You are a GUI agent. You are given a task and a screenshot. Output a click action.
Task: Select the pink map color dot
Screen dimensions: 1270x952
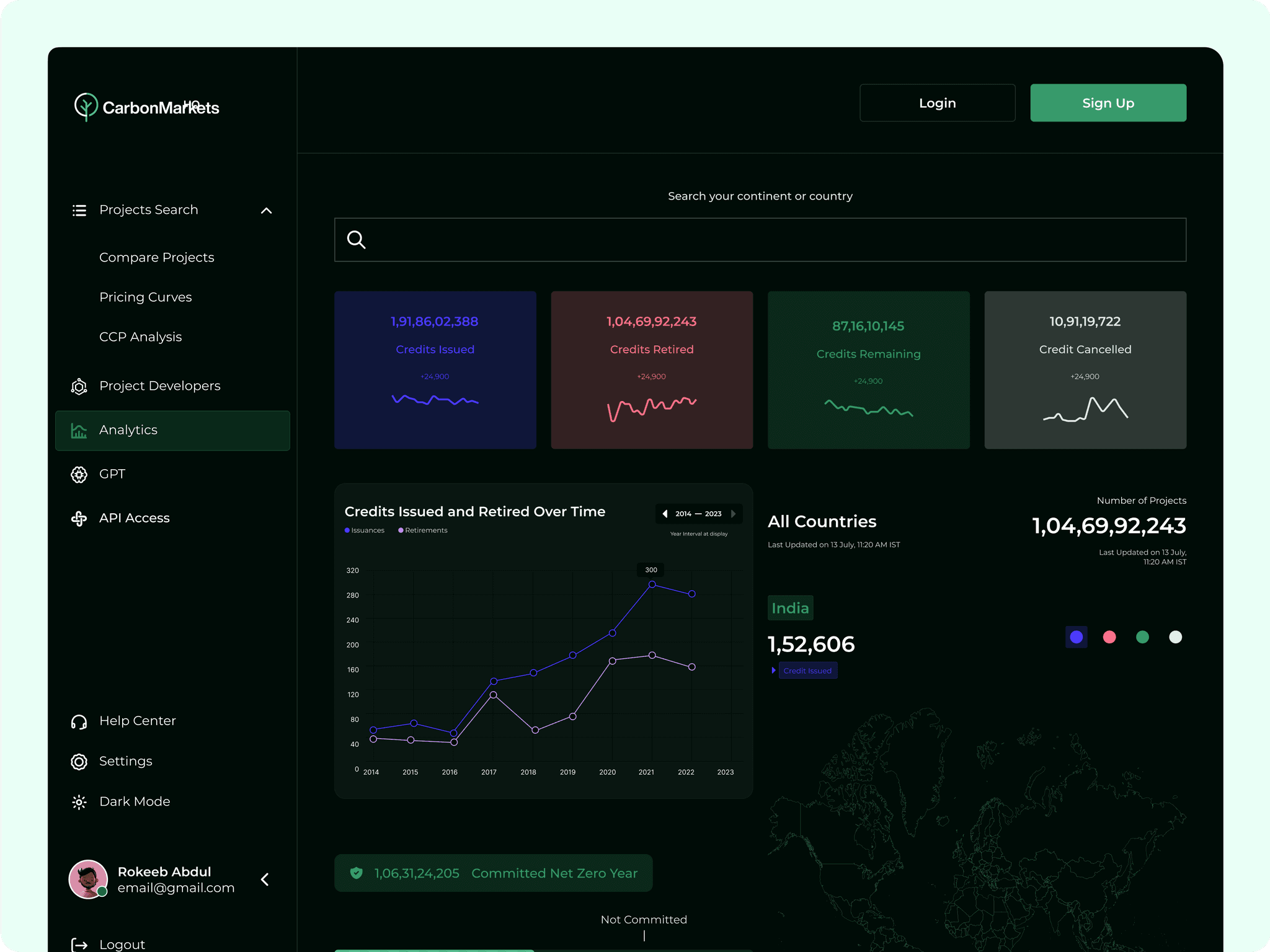coord(1109,637)
